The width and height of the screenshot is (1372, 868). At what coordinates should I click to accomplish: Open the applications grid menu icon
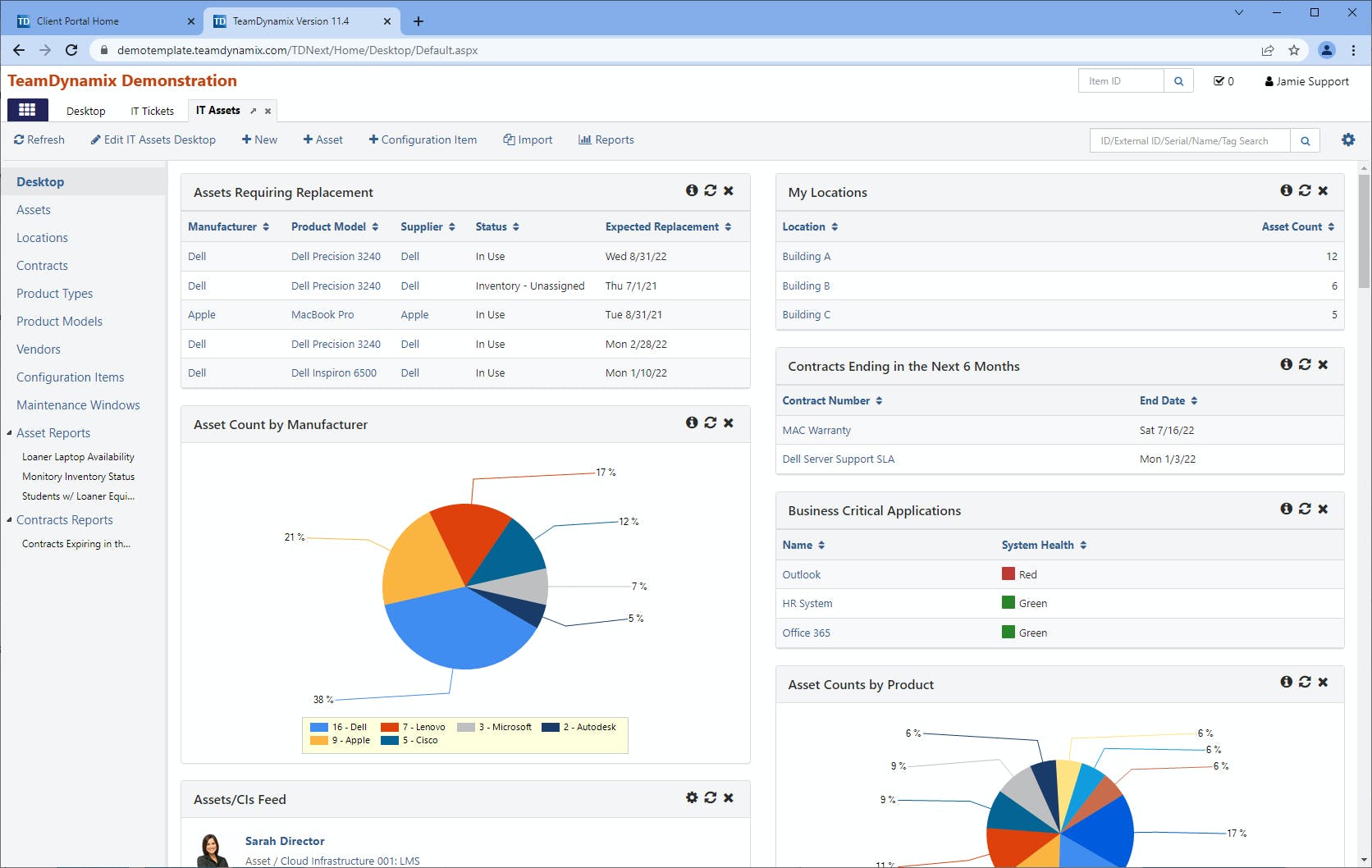click(x=27, y=110)
